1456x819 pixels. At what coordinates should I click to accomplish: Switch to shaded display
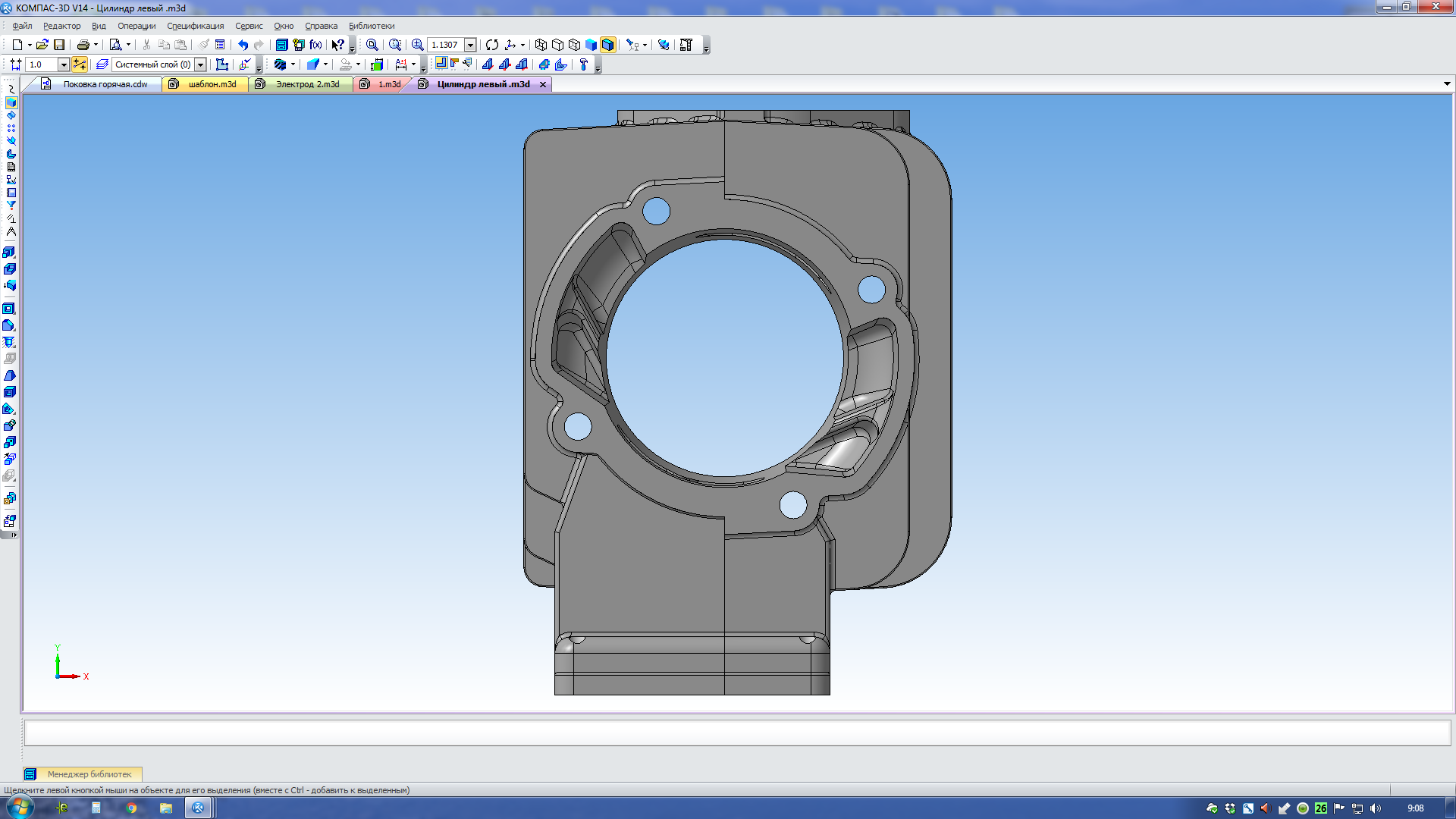point(591,45)
